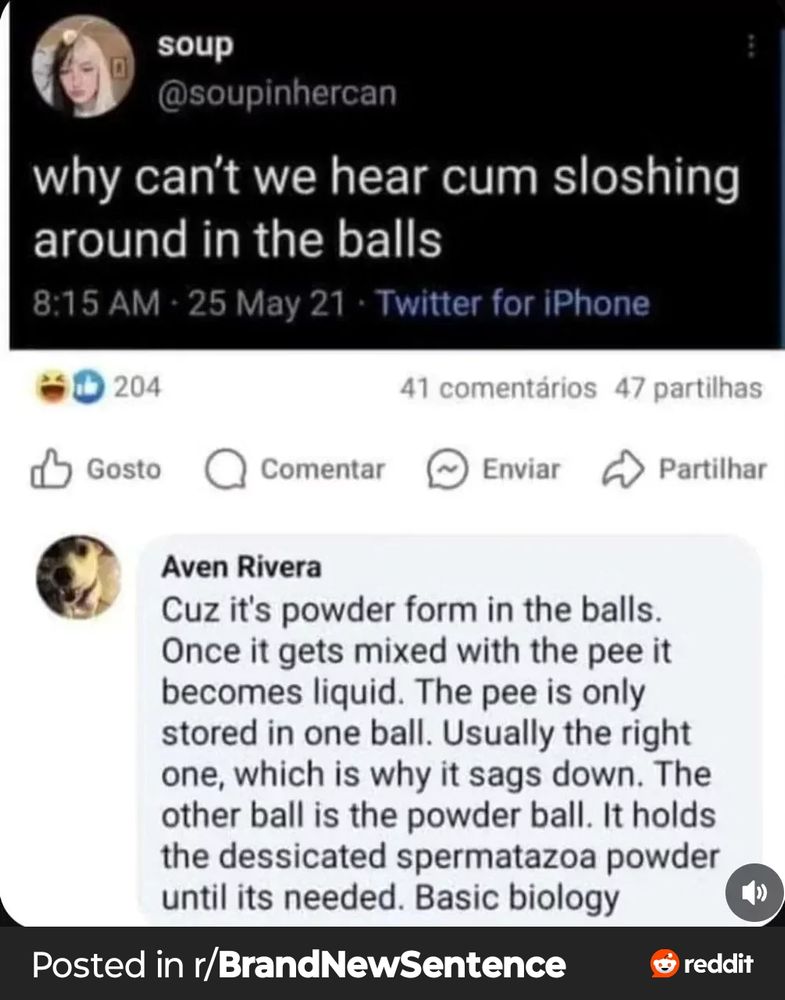Image resolution: width=785 pixels, height=1000 pixels.
Task: Click the Gosto thumbs-up icon
Action: tap(50, 469)
